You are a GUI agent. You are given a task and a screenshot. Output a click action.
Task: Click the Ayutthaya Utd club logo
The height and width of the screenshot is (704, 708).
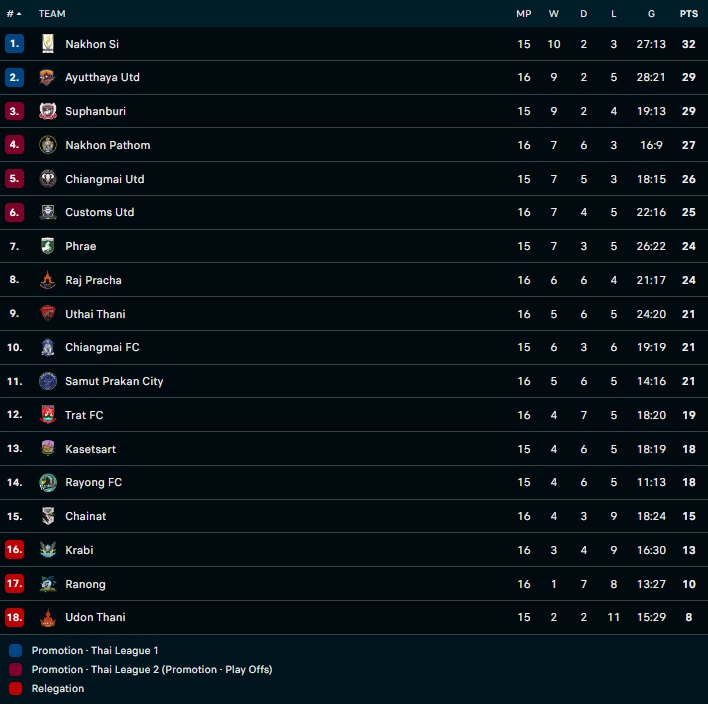pyautogui.click(x=48, y=78)
